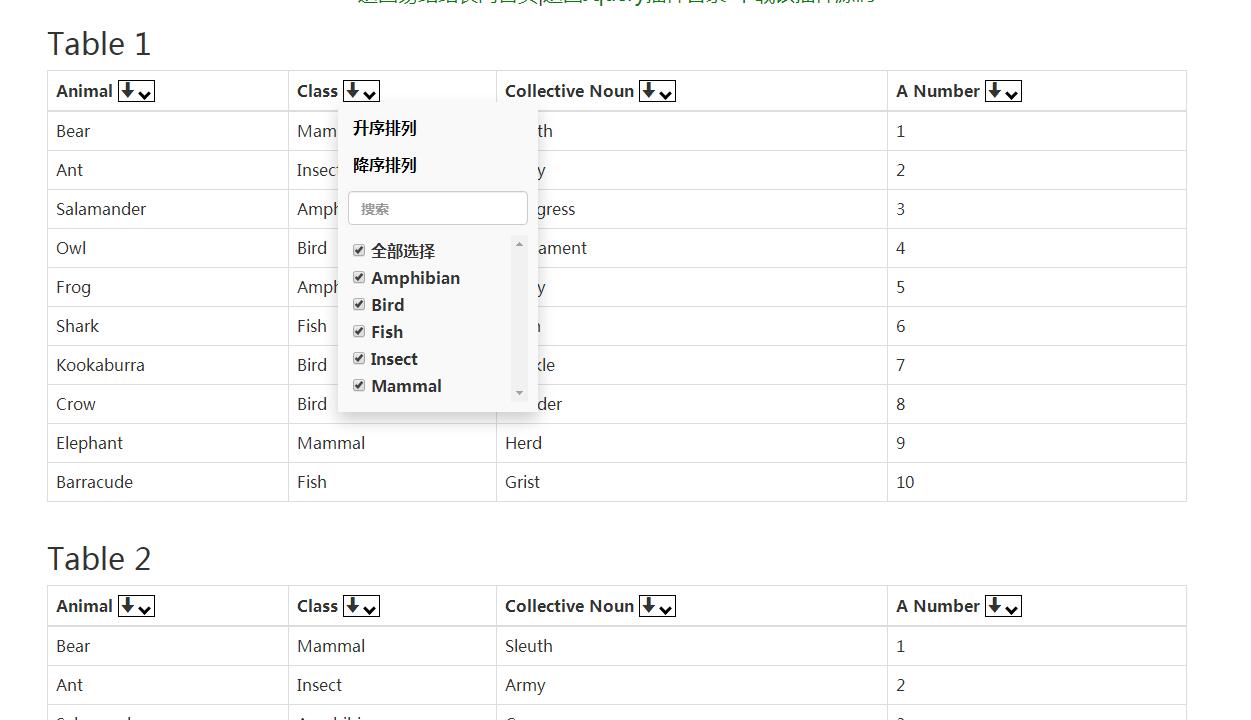Uncheck the Amphibian filter checkbox
Viewport: 1251px width, 720px height.
(x=359, y=277)
